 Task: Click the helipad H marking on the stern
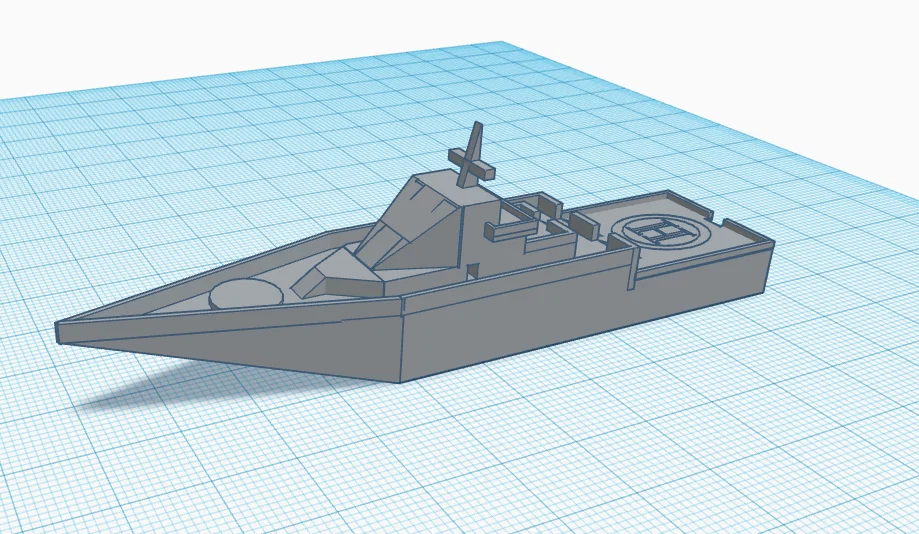coord(666,230)
